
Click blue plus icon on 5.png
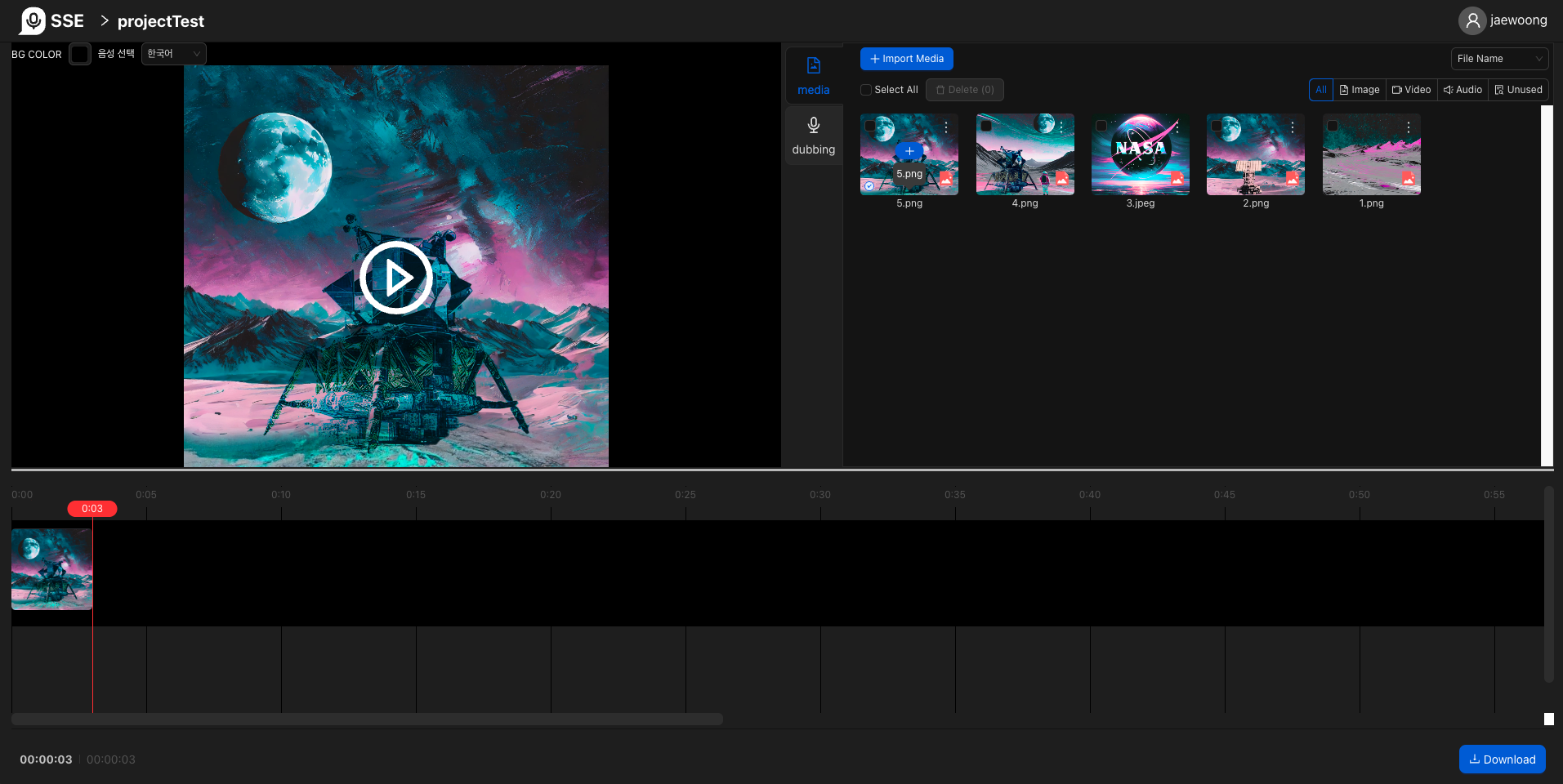point(909,151)
